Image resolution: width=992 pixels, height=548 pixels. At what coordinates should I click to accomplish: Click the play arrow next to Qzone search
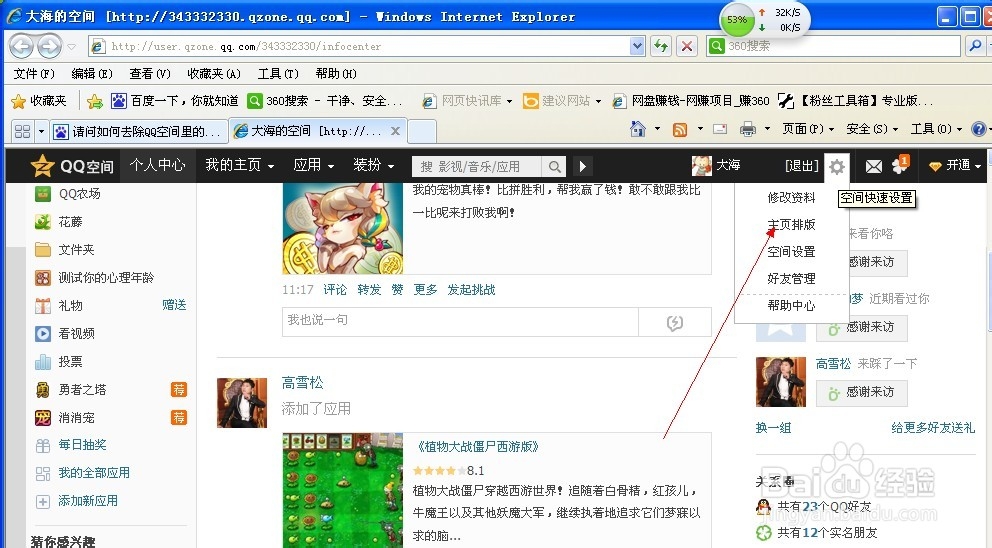click(582, 166)
